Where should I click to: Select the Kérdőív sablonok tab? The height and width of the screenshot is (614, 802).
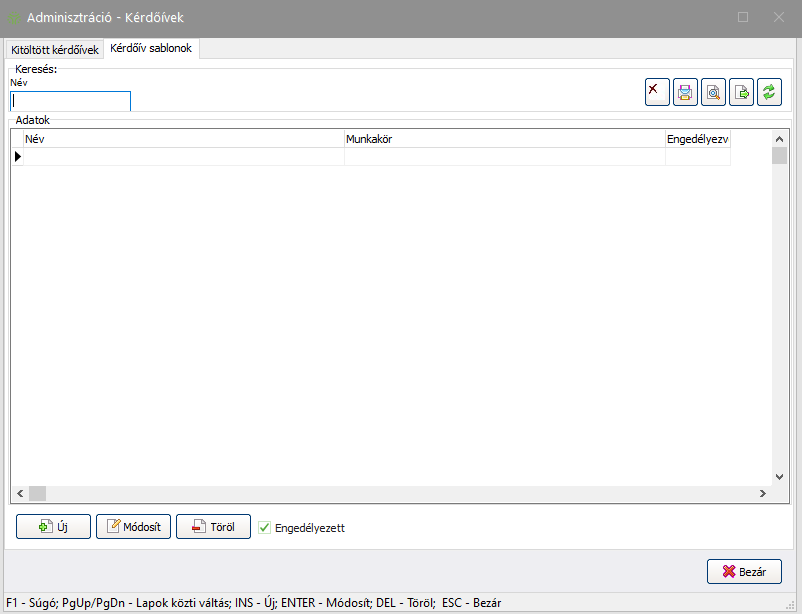(152, 48)
